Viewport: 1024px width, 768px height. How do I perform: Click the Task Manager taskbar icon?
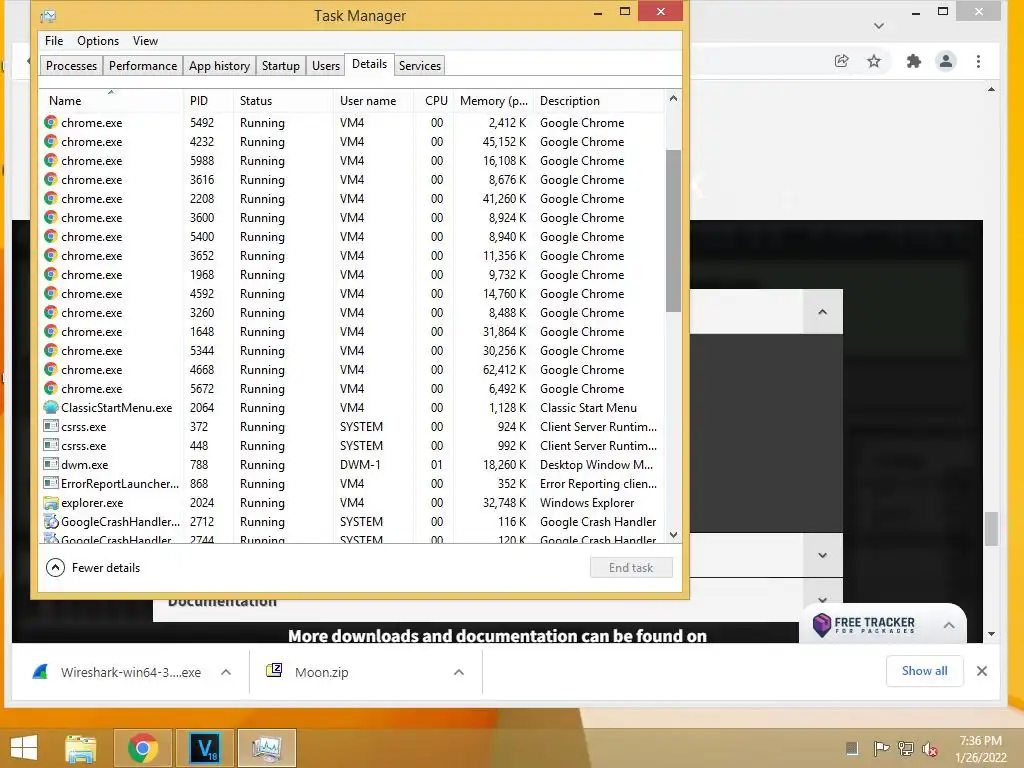(266, 748)
